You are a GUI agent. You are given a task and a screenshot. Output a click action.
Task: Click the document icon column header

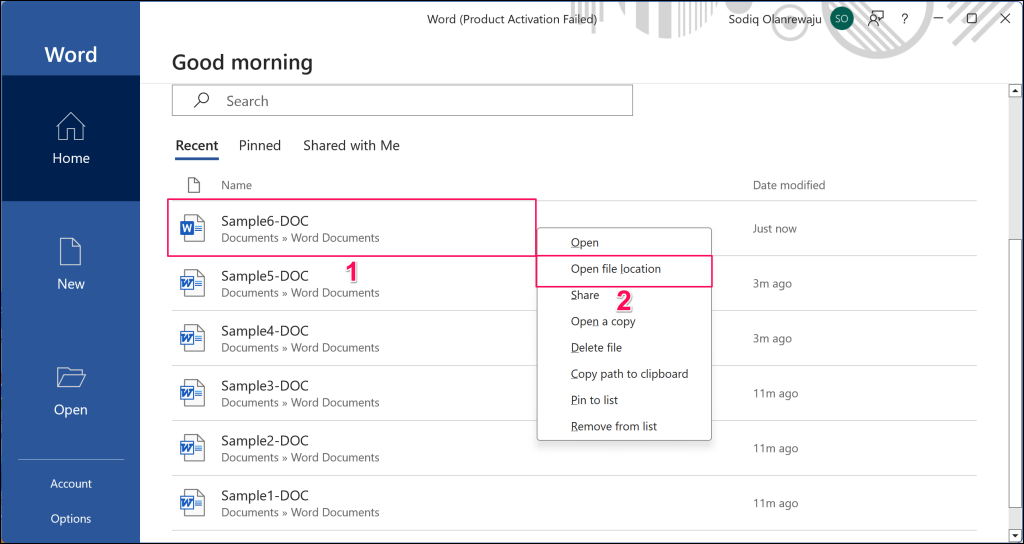tap(194, 185)
